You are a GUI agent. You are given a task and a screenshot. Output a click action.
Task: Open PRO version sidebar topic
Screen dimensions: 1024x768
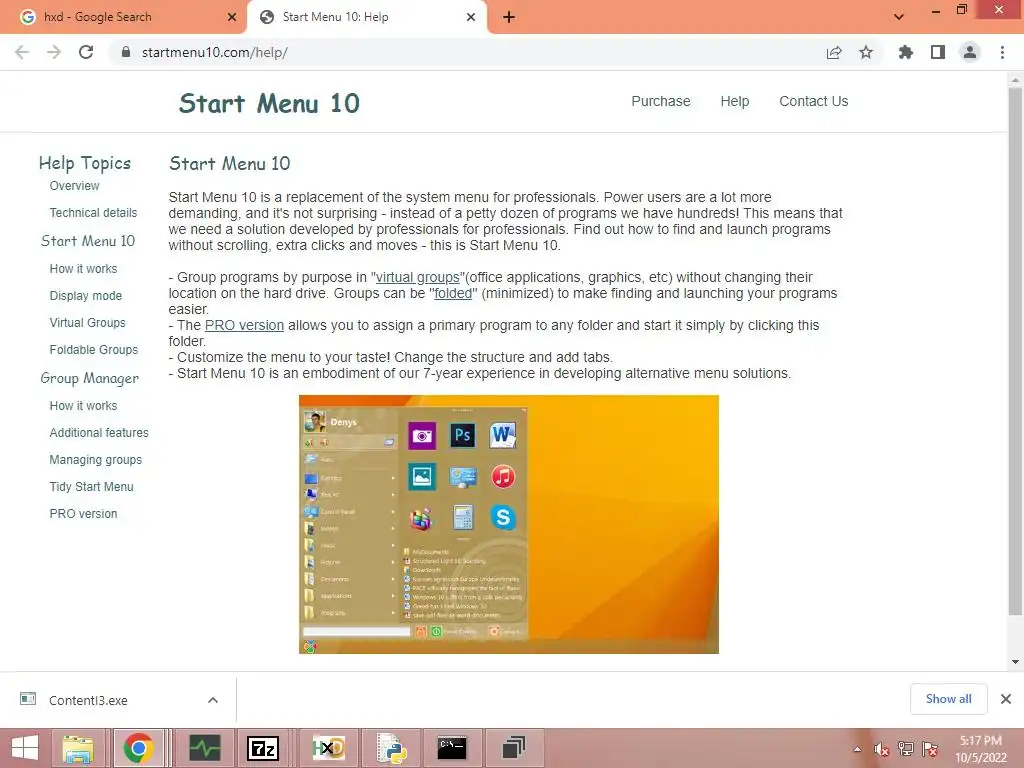[x=84, y=514]
